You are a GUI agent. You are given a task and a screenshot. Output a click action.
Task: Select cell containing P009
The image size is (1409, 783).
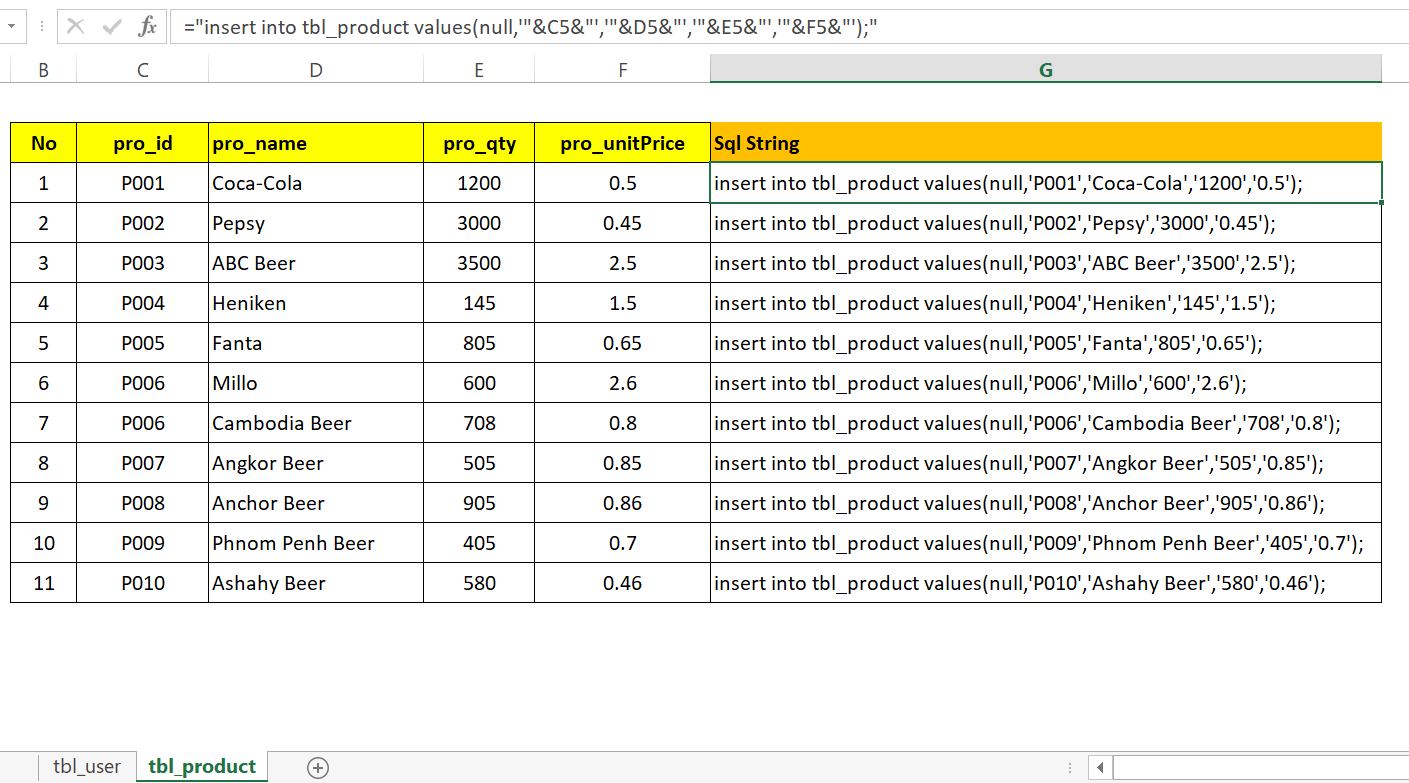143,543
